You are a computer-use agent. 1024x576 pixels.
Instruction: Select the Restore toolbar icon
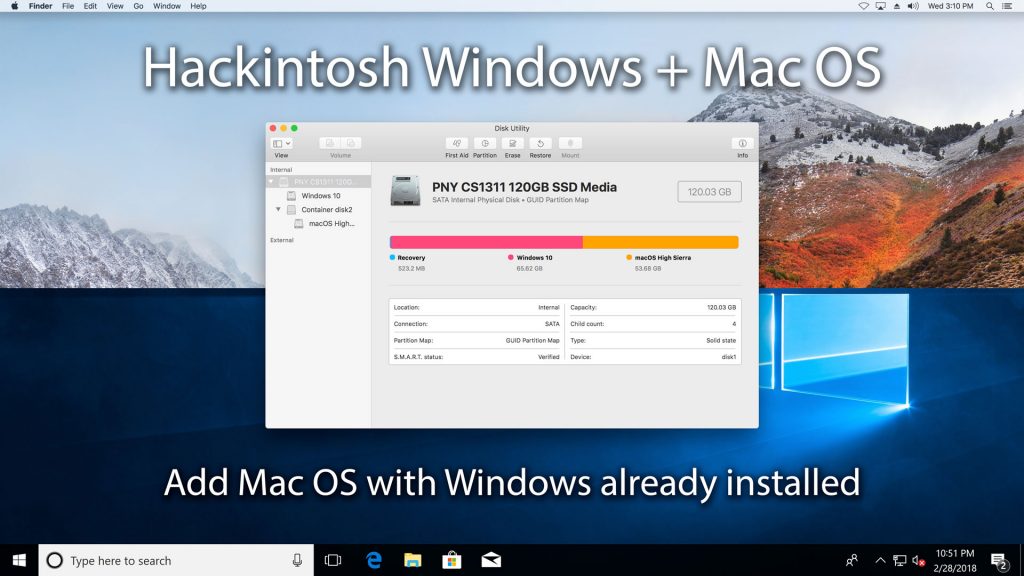click(x=540, y=144)
